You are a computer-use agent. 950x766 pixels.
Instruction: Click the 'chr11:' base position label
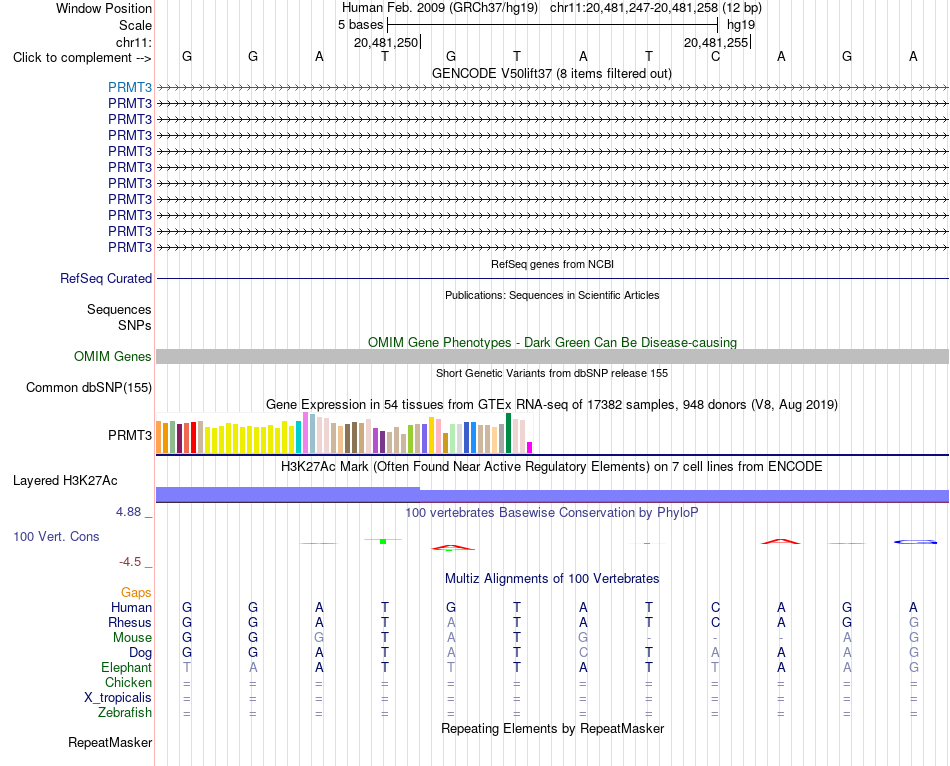[133, 42]
